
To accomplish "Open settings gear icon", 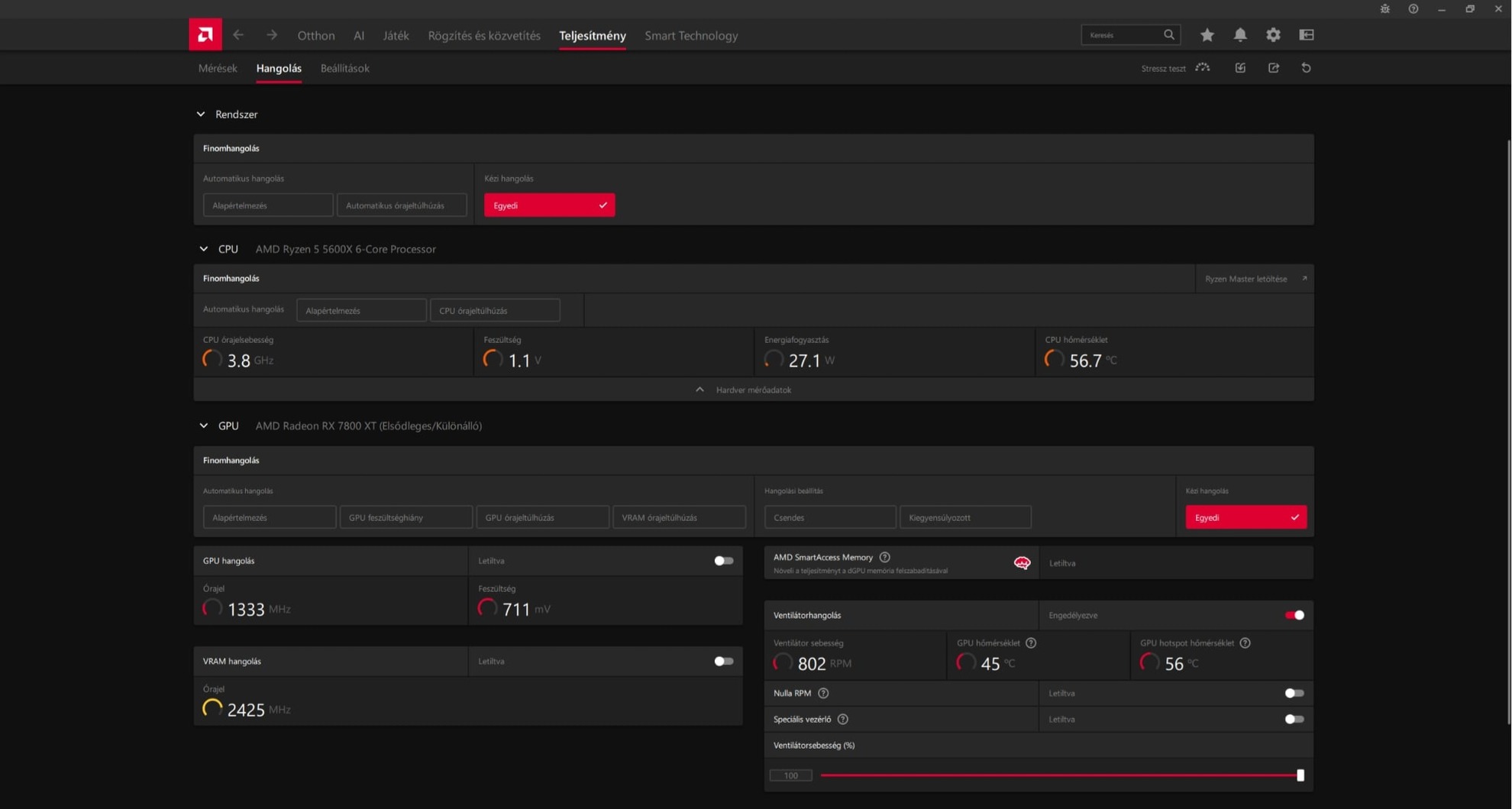I will pyautogui.click(x=1273, y=35).
